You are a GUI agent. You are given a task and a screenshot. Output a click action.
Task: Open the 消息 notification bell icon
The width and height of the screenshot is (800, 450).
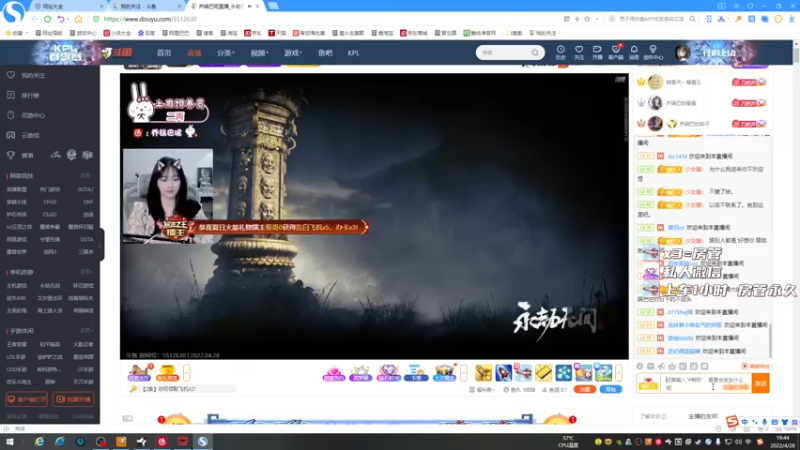click(x=634, y=52)
